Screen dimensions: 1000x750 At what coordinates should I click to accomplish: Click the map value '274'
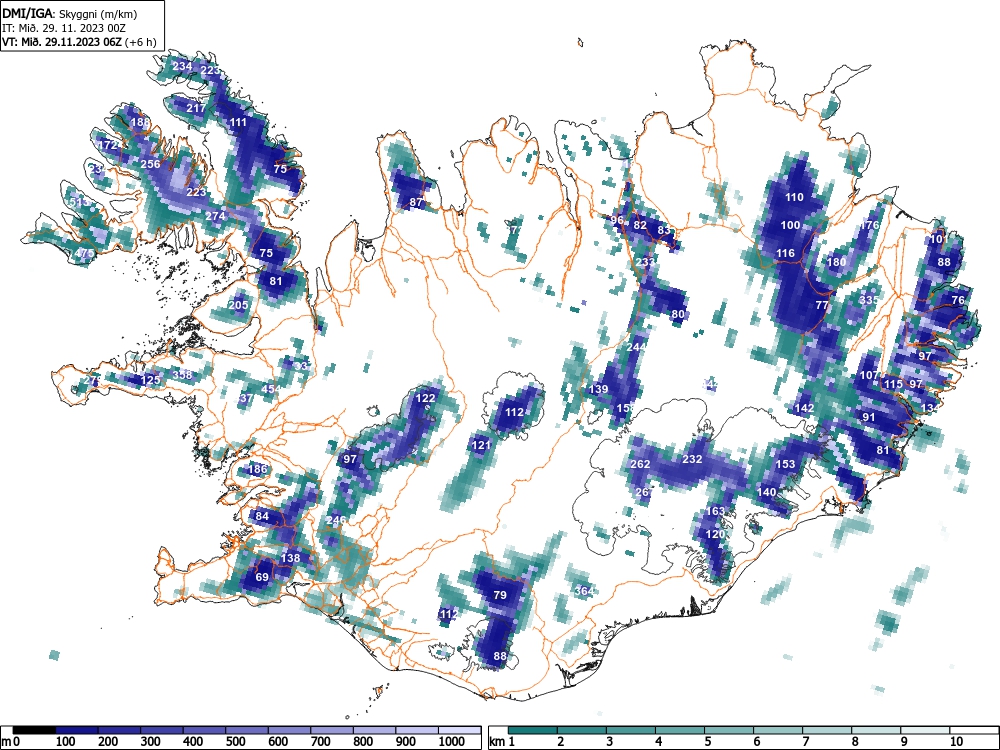(216, 216)
